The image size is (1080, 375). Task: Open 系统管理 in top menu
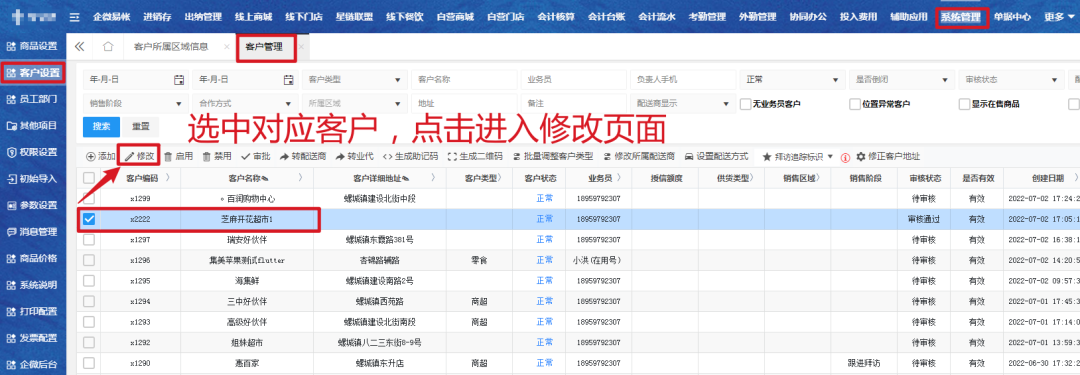(961, 17)
